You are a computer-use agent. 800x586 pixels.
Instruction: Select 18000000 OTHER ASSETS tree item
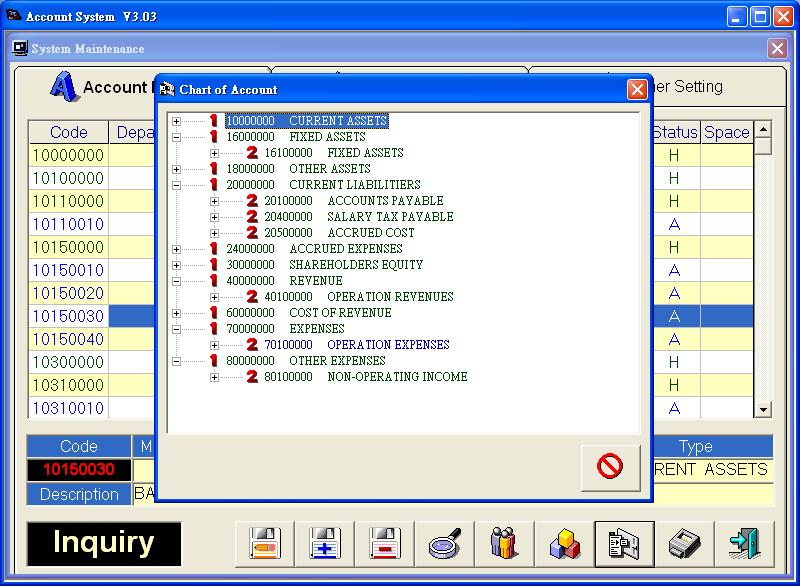click(x=298, y=169)
